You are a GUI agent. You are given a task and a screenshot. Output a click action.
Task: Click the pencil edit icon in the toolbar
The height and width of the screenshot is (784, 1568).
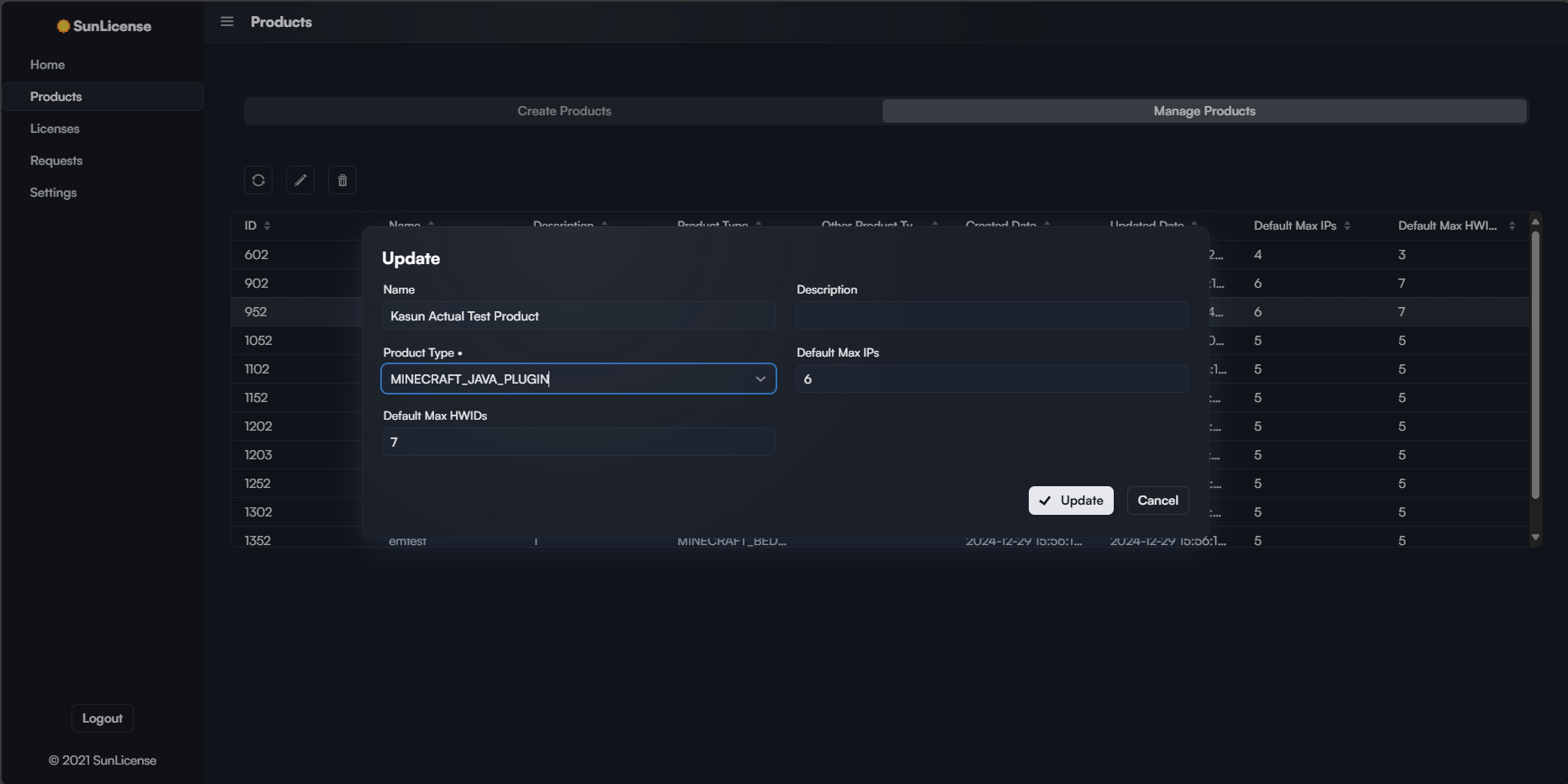click(300, 180)
